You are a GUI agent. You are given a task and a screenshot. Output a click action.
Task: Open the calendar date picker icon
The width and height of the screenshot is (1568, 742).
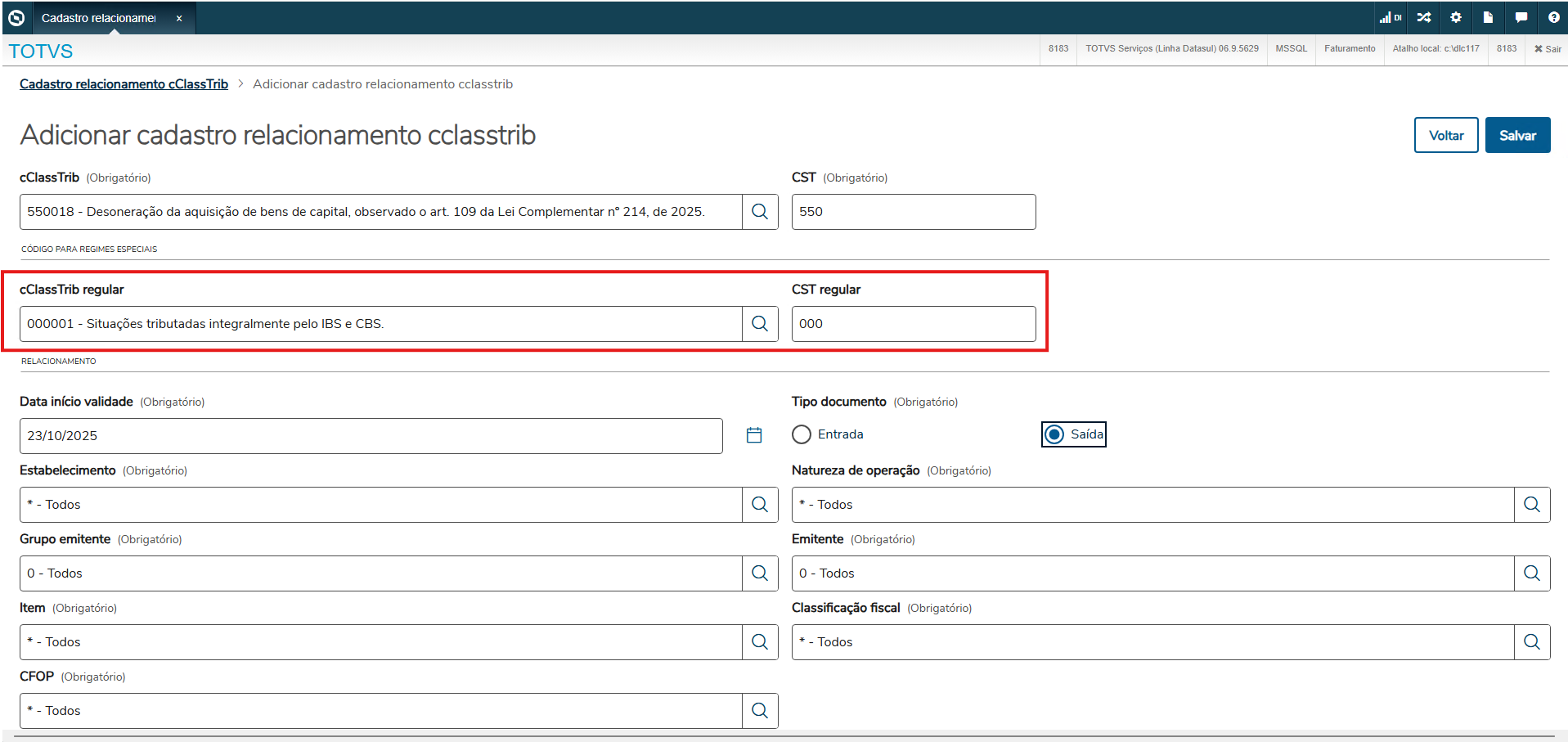pyautogui.click(x=754, y=435)
